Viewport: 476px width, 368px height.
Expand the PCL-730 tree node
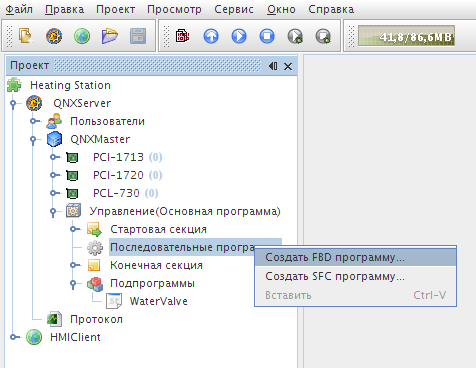54,193
